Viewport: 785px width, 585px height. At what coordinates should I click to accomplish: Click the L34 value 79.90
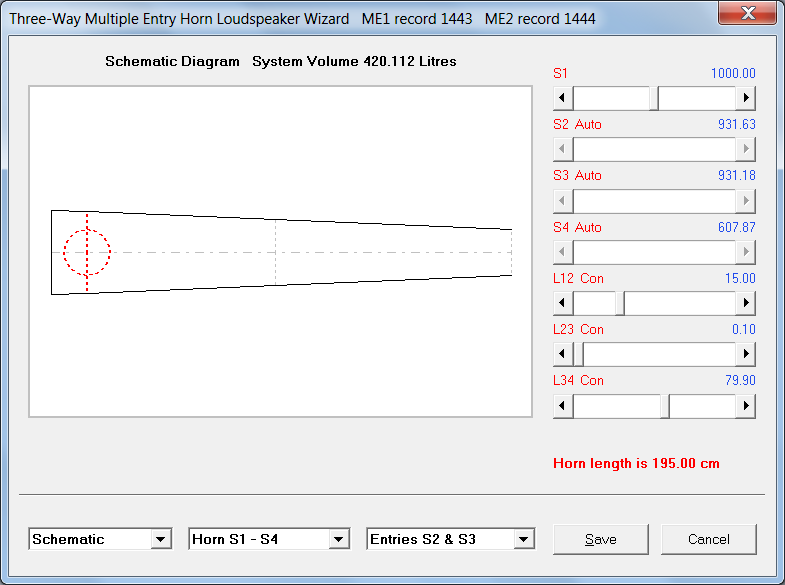click(x=740, y=380)
